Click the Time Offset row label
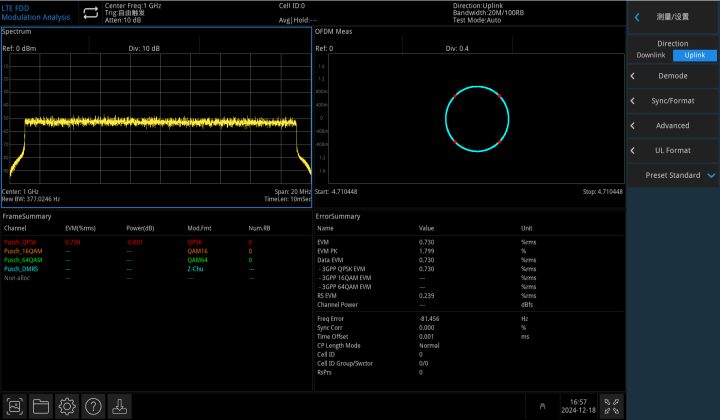 point(332,336)
